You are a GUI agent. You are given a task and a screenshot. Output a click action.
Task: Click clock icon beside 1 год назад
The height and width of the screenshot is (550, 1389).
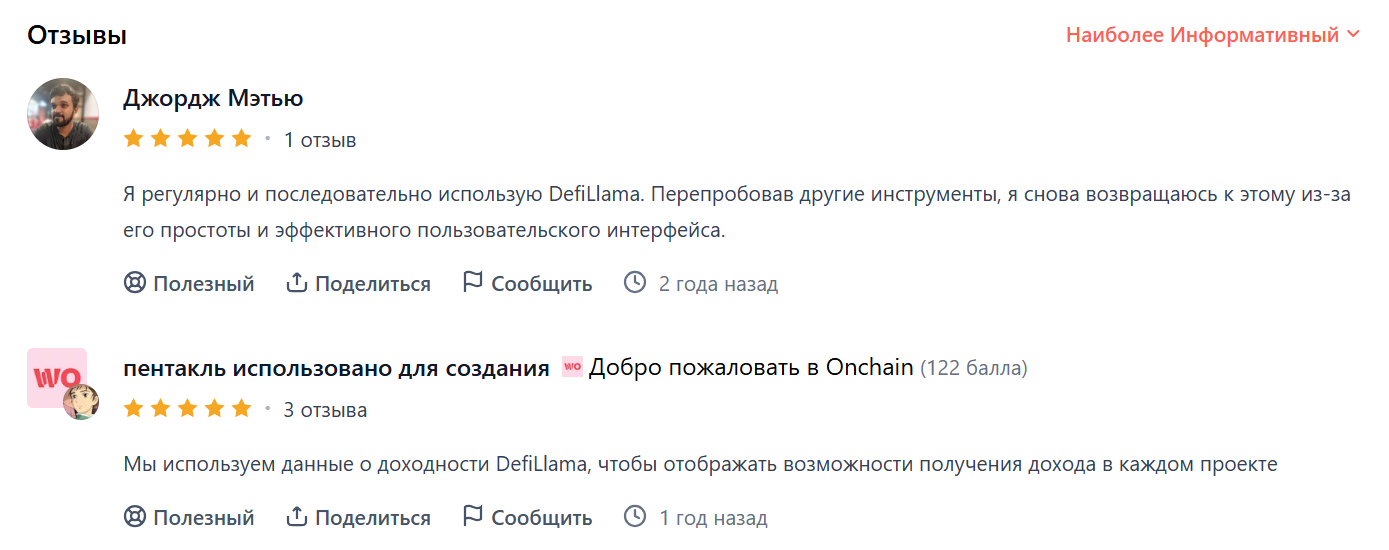tap(635, 518)
